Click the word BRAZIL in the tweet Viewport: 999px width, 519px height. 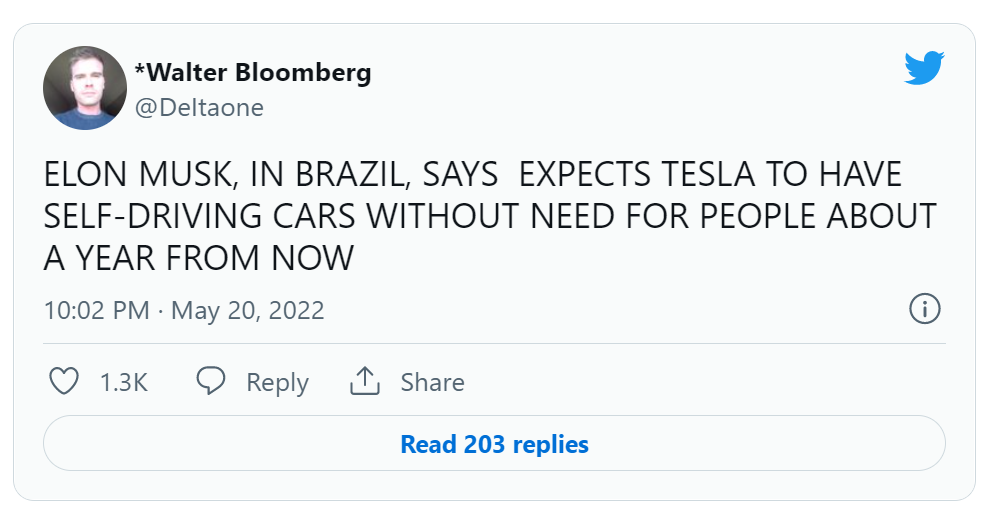click(344, 175)
